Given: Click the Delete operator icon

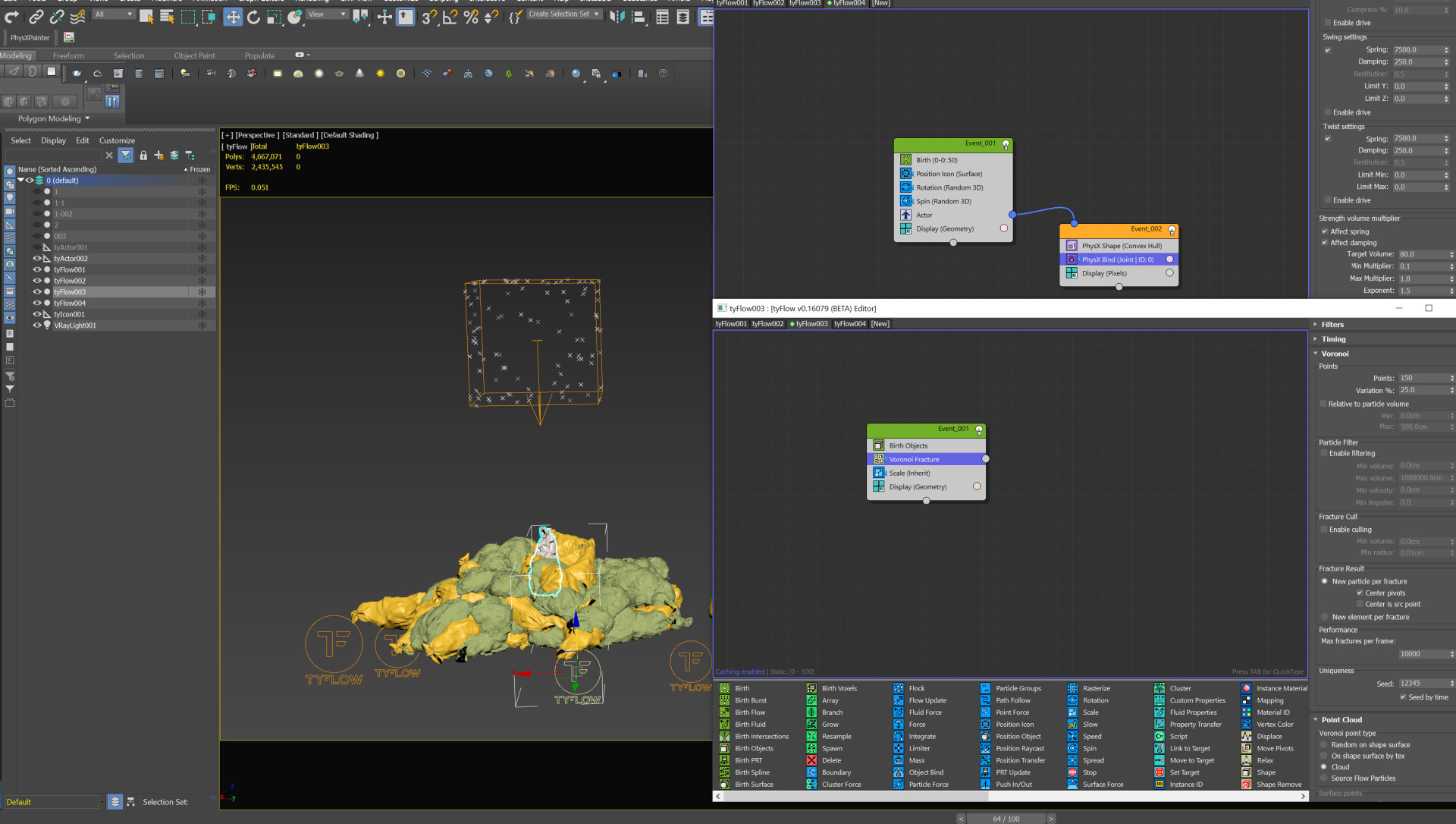Looking at the screenshot, I should (x=811, y=760).
